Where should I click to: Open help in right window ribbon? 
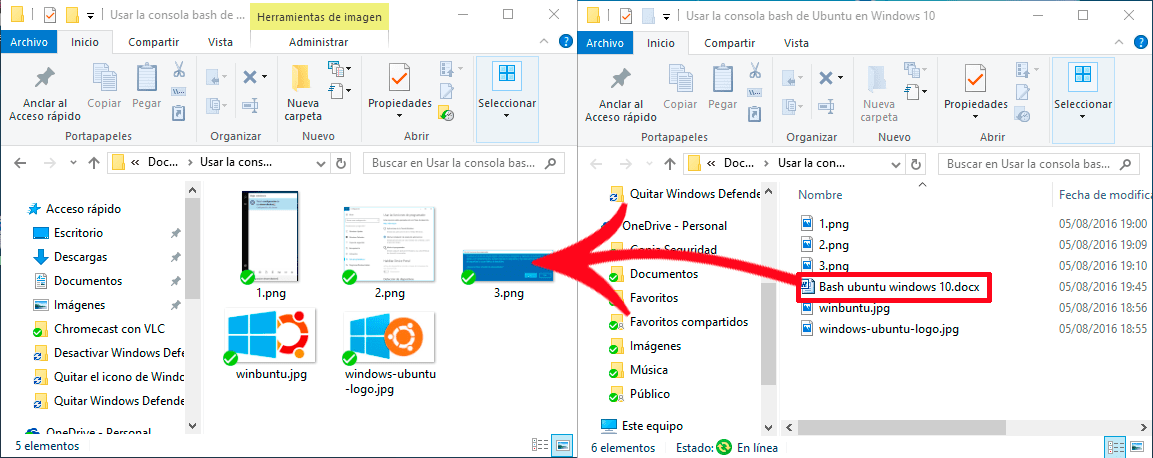coord(1142,42)
